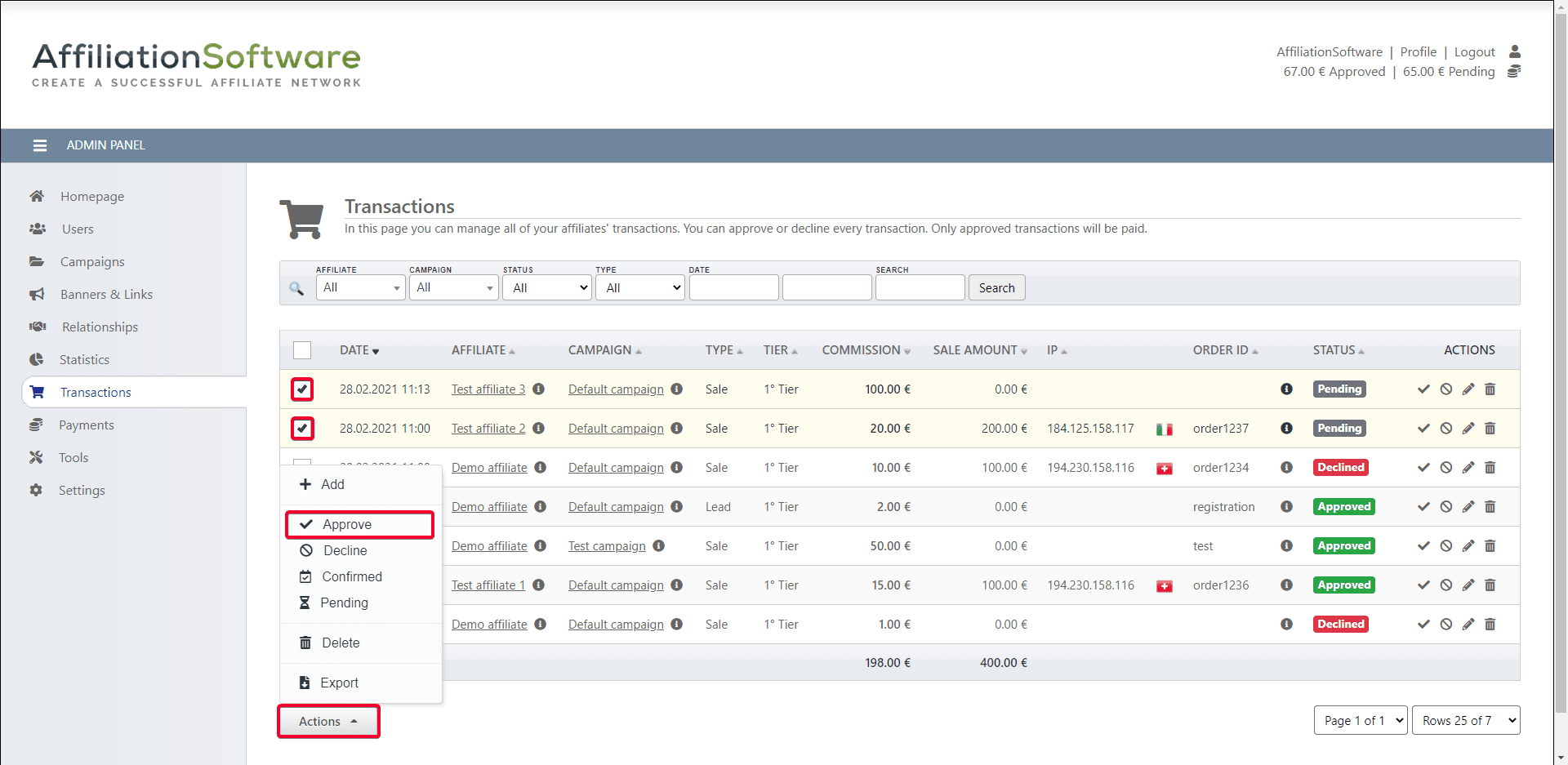This screenshot has height=765, width=1568.
Task: Open the Type filter dropdown
Action: tap(639, 287)
